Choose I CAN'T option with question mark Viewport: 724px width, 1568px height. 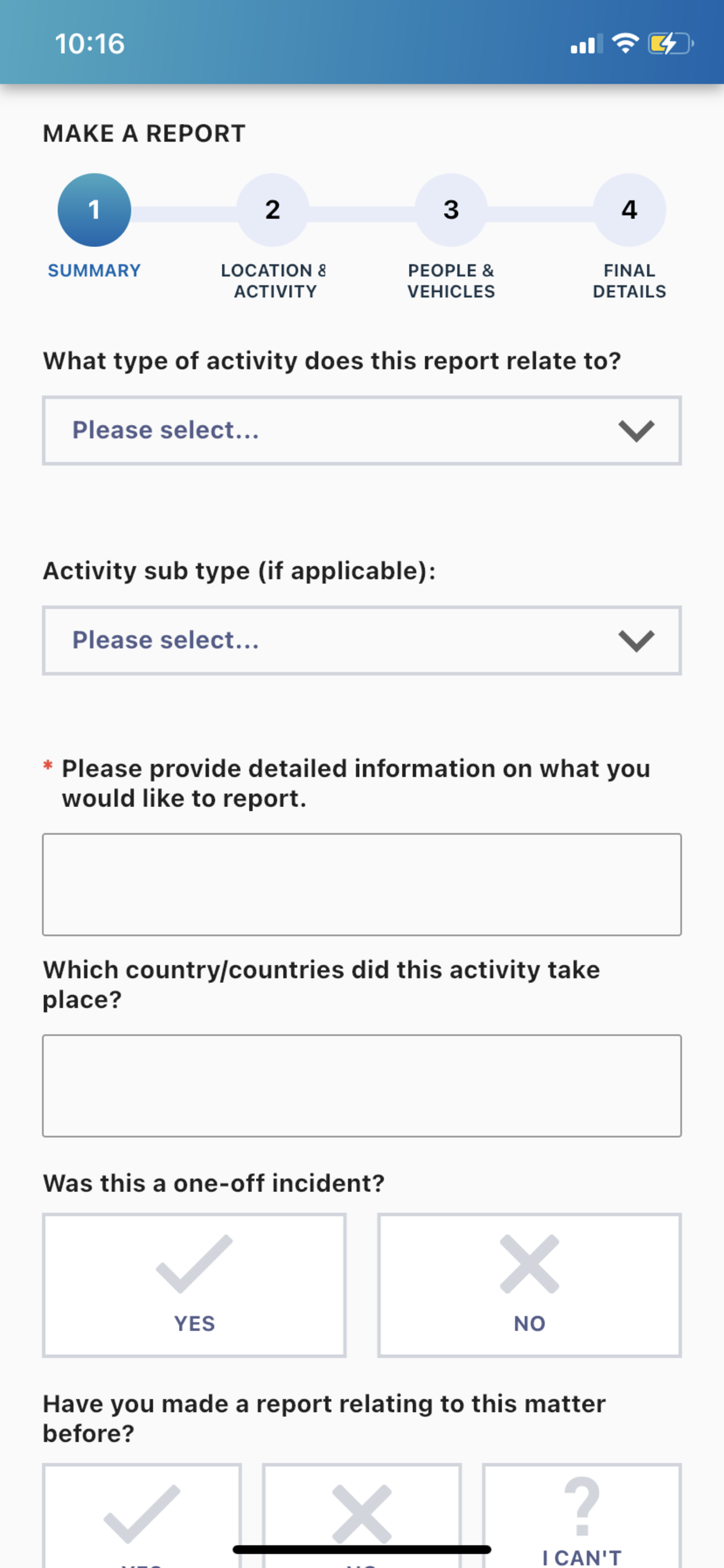[582, 1515]
